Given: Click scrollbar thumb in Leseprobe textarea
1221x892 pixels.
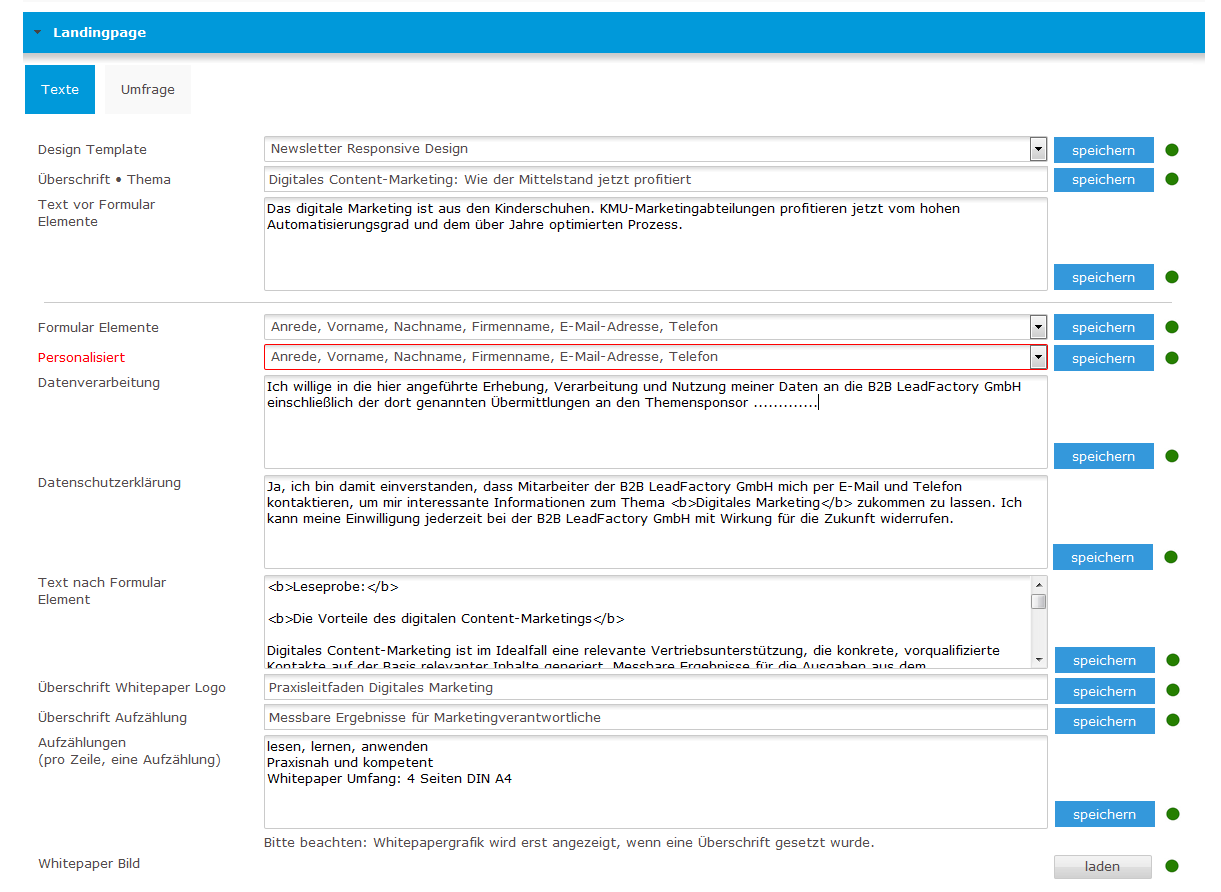Looking at the screenshot, I should pos(1039,601).
